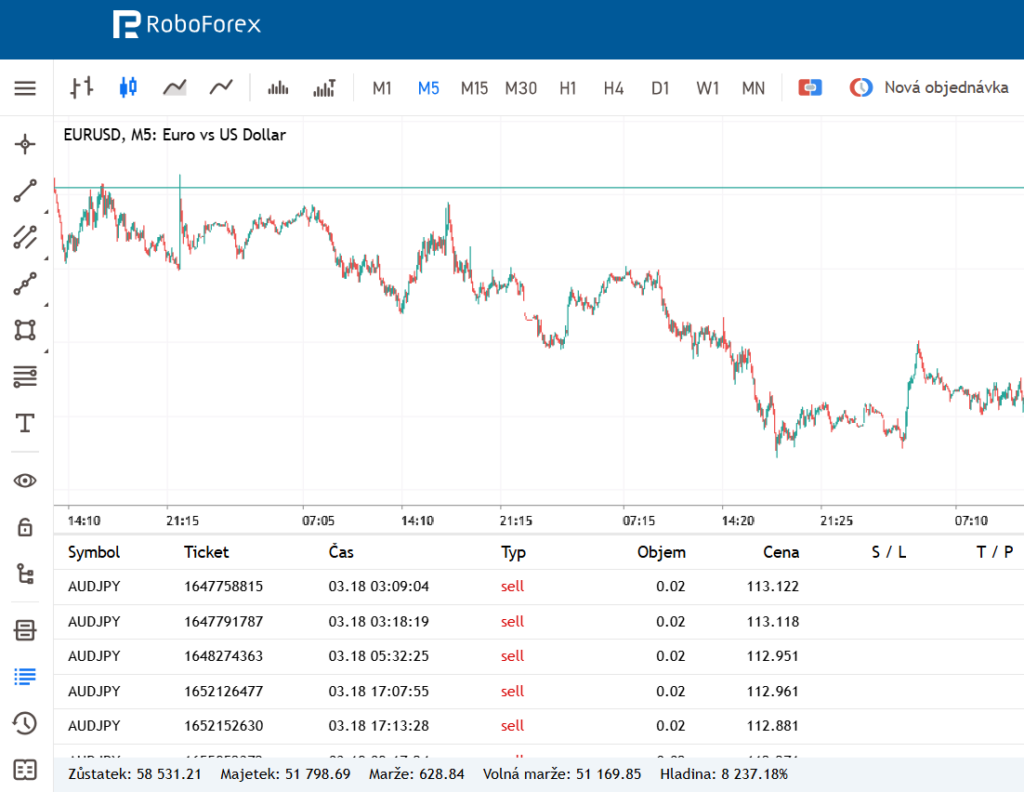Switch to the H1 timeframe
The height and width of the screenshot is (792, 1024).
pyautogui.click(x=568, y=88)
